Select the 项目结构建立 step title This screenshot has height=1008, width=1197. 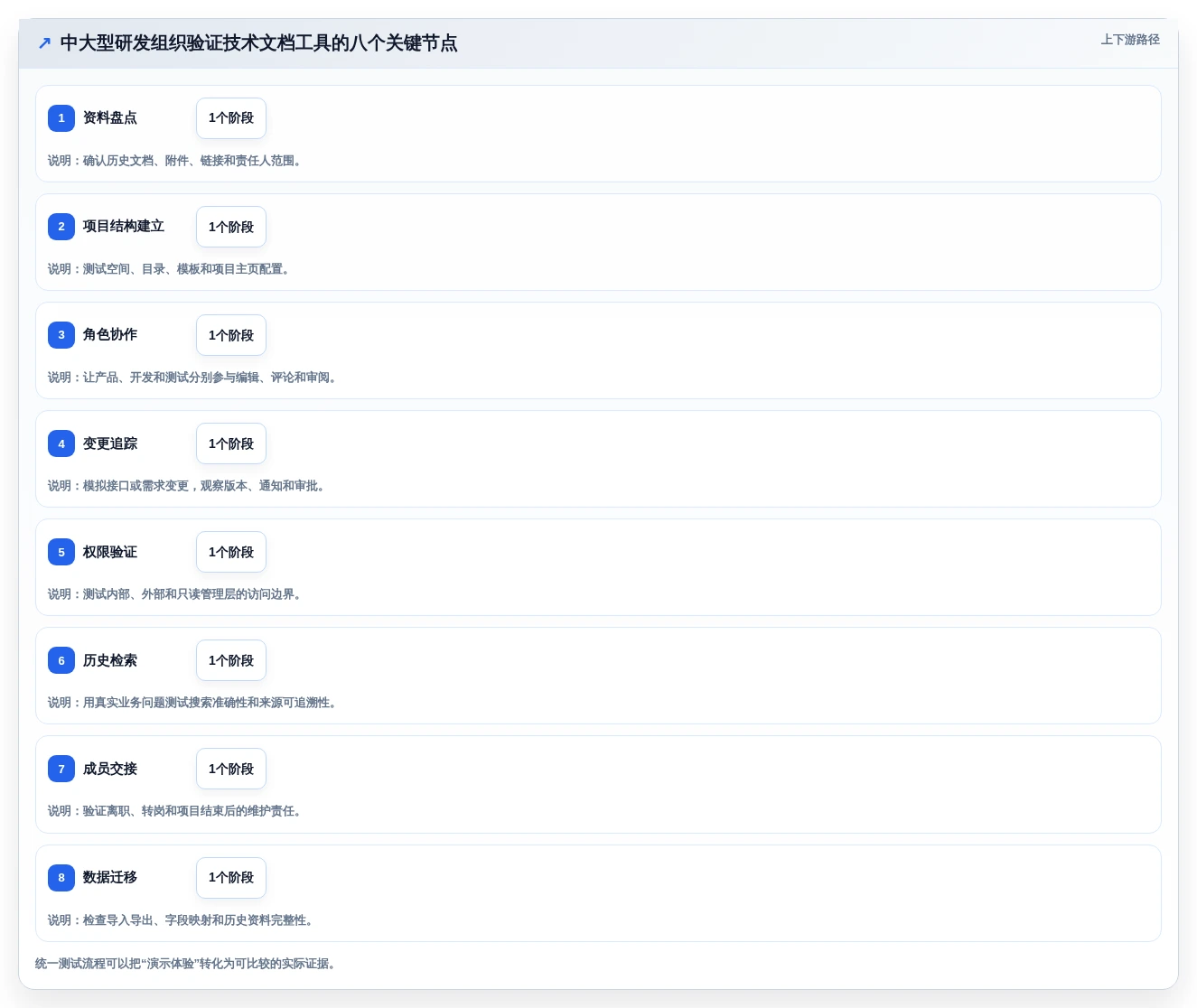pos(124,227)
